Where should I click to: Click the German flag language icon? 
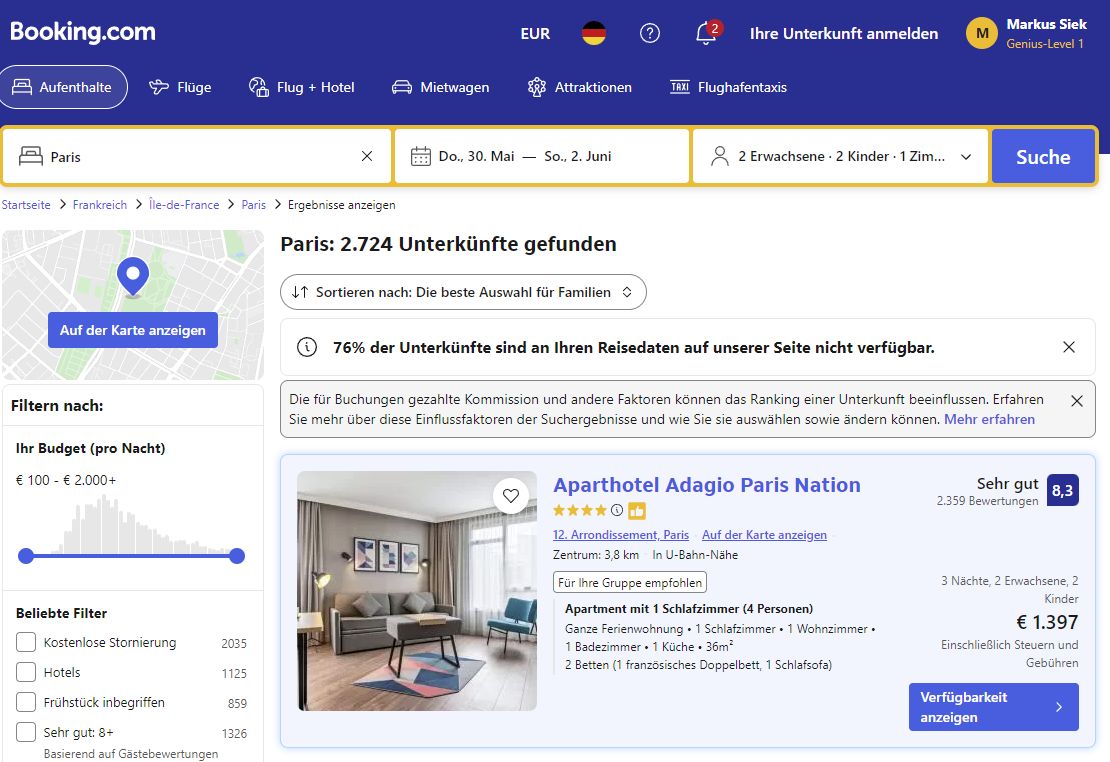click(594, 33)
